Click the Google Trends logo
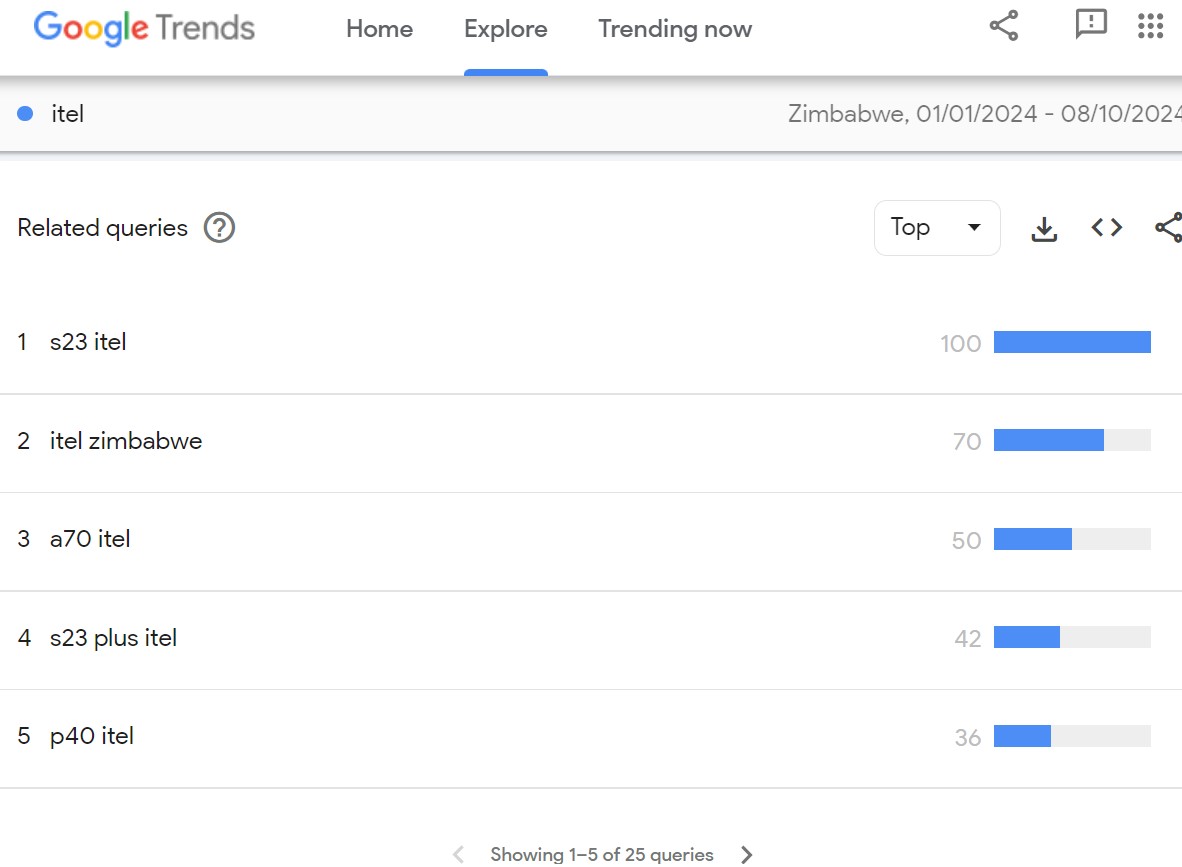The height and width of the screenshot is (867, 1182). 144,29
